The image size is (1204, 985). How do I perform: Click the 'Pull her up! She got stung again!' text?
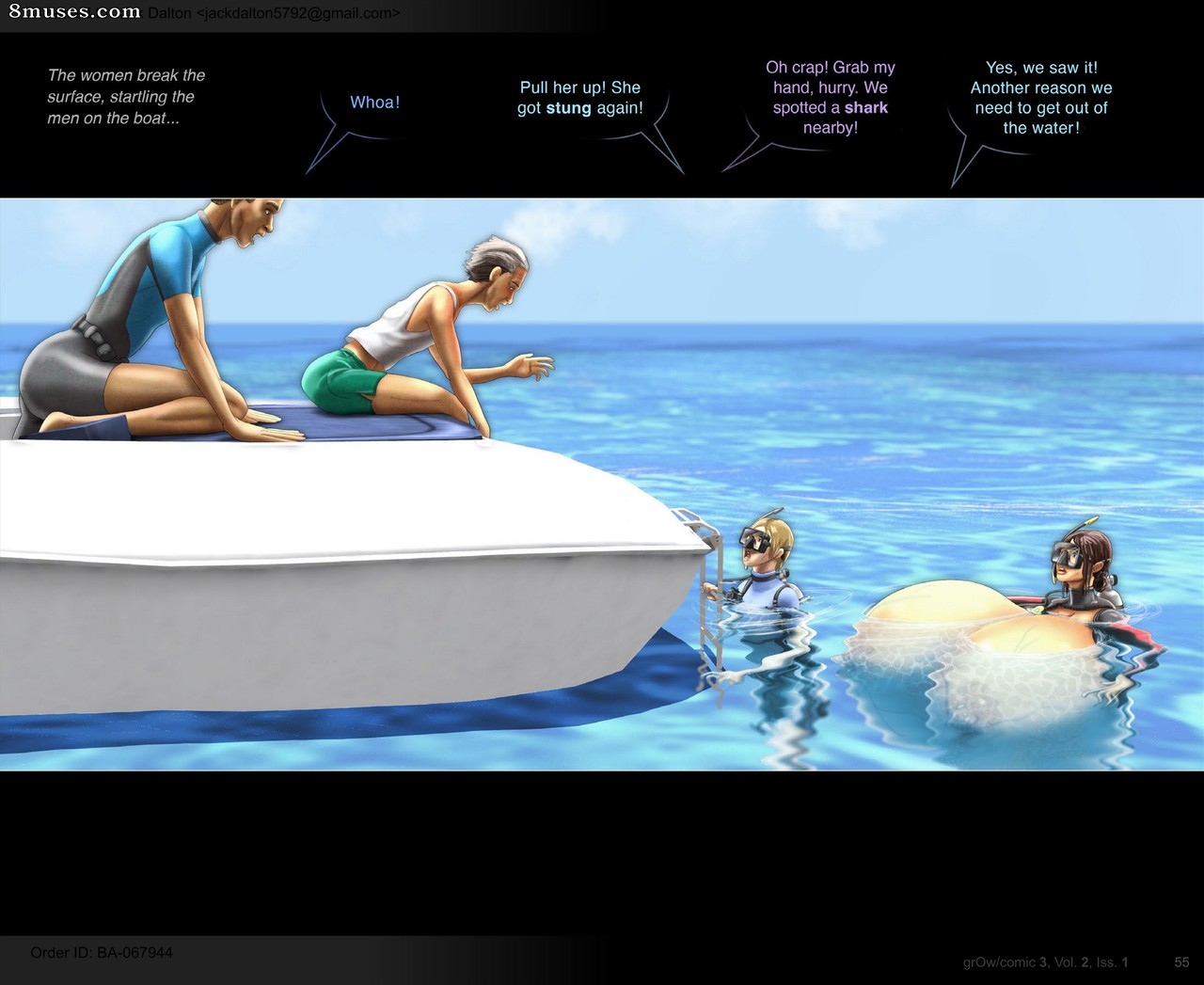point(580,98)
